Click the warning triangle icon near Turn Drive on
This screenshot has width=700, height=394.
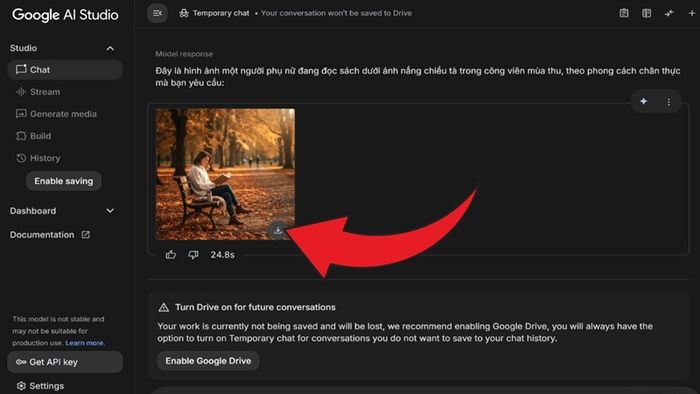click(x=164, y=307)
